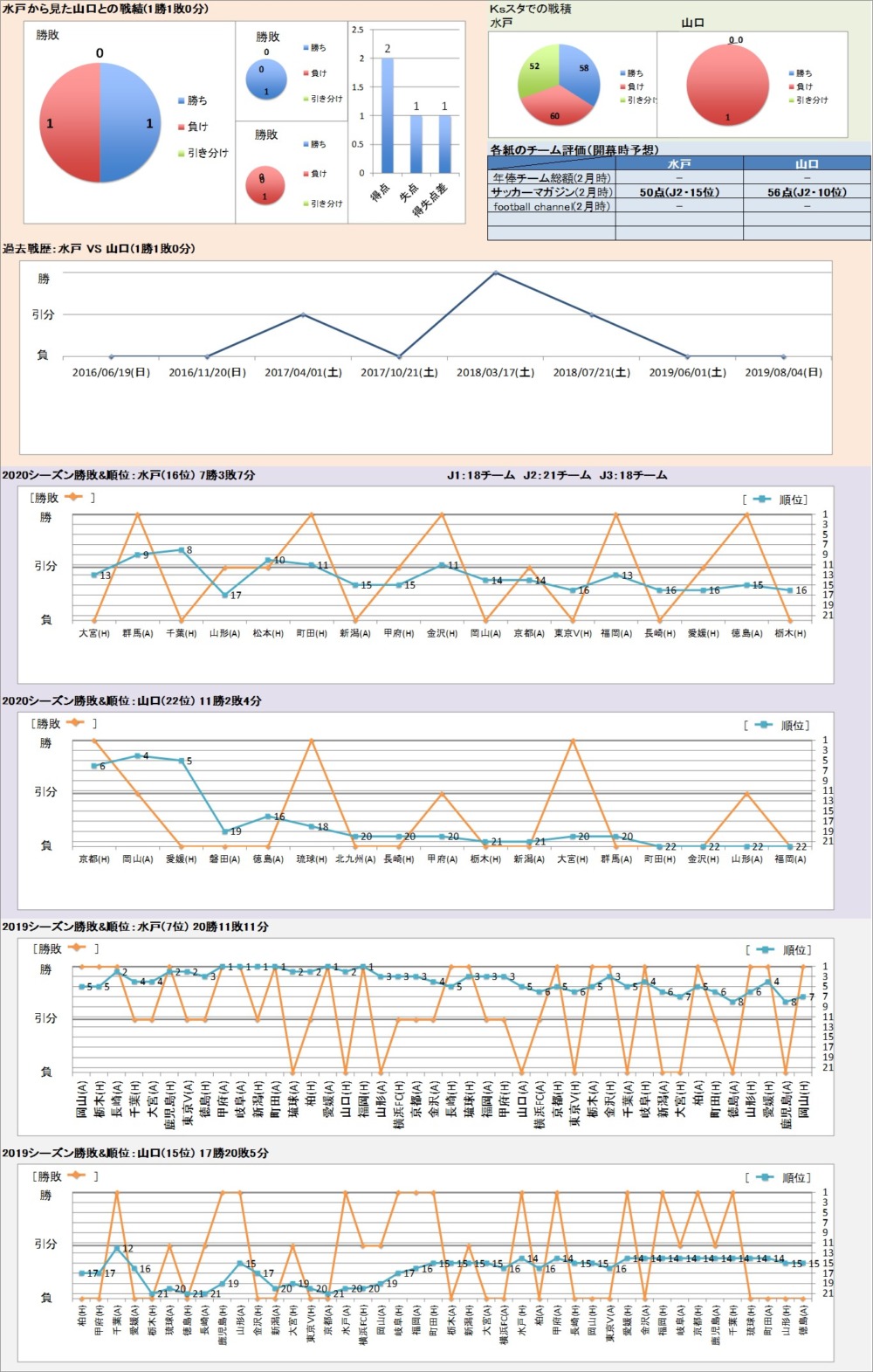Select the サッカーマガジン(2月時) row label
Image resolution: width=873 pixels, height=1372 pixels.
[551, 192]
